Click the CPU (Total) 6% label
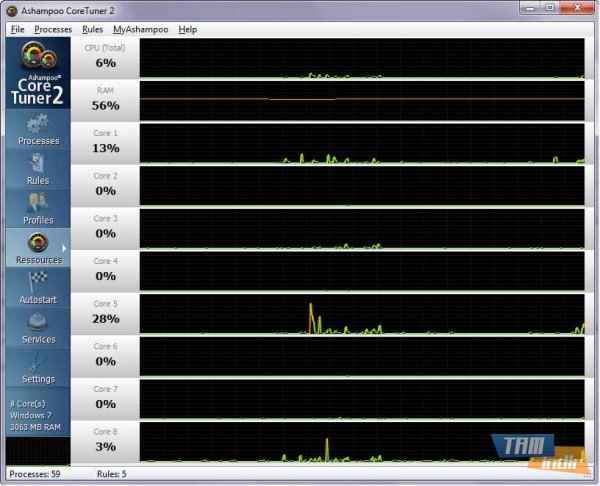Viewport: 600px width, 486px height. [x=105, y=58]
